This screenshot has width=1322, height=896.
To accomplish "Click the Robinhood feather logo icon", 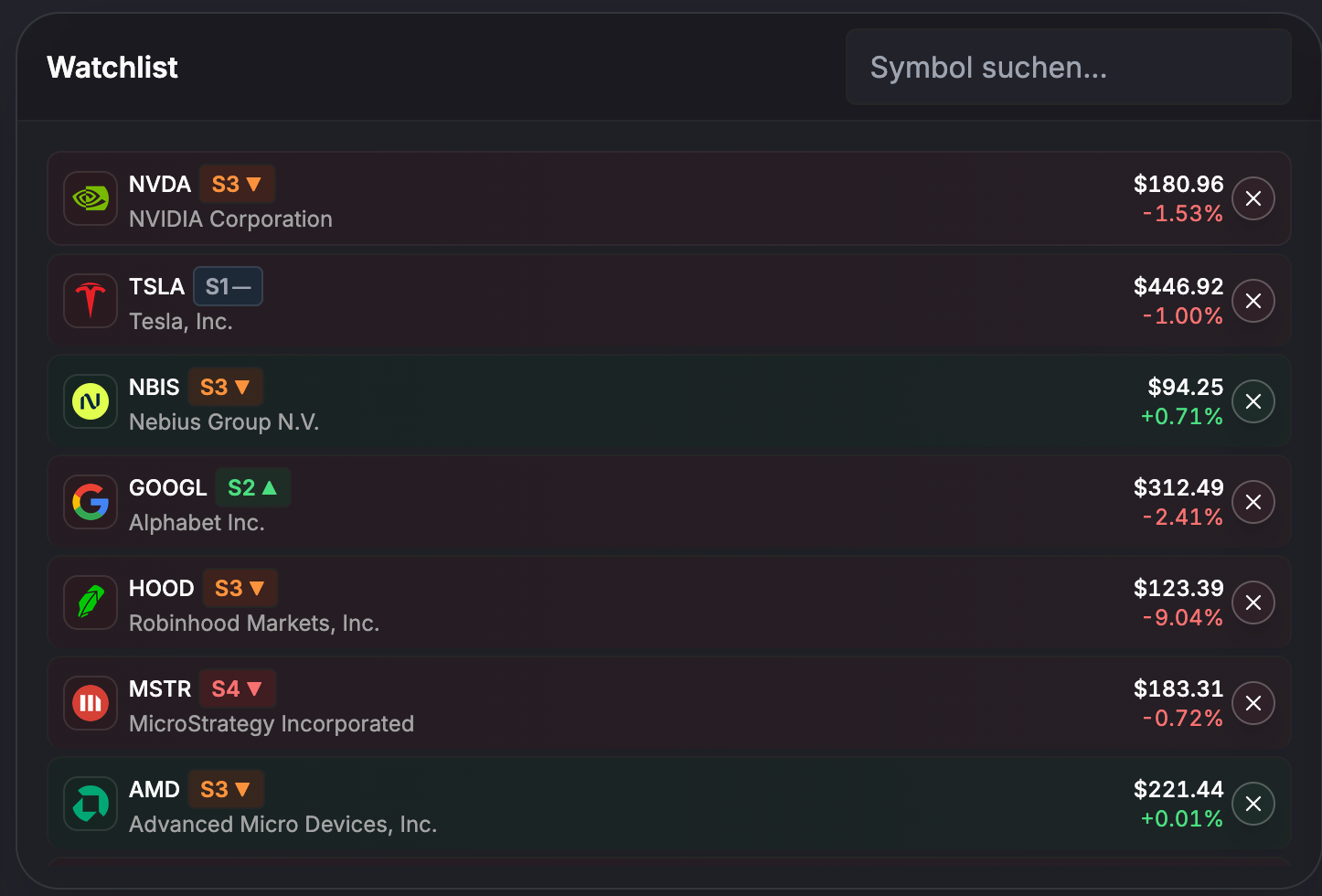I will tap(91, 603).
